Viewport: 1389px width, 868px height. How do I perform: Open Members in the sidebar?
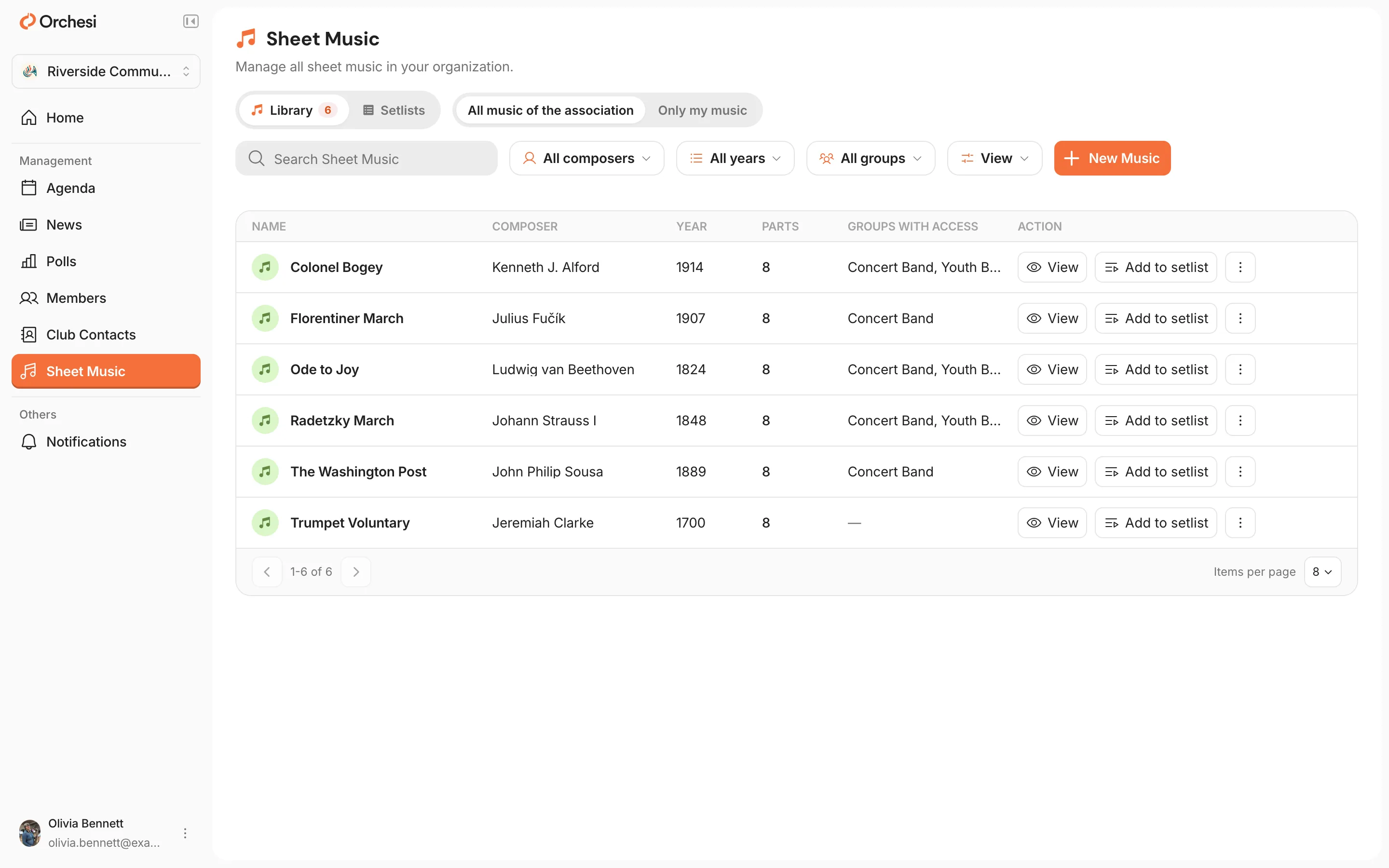(106, 298)
